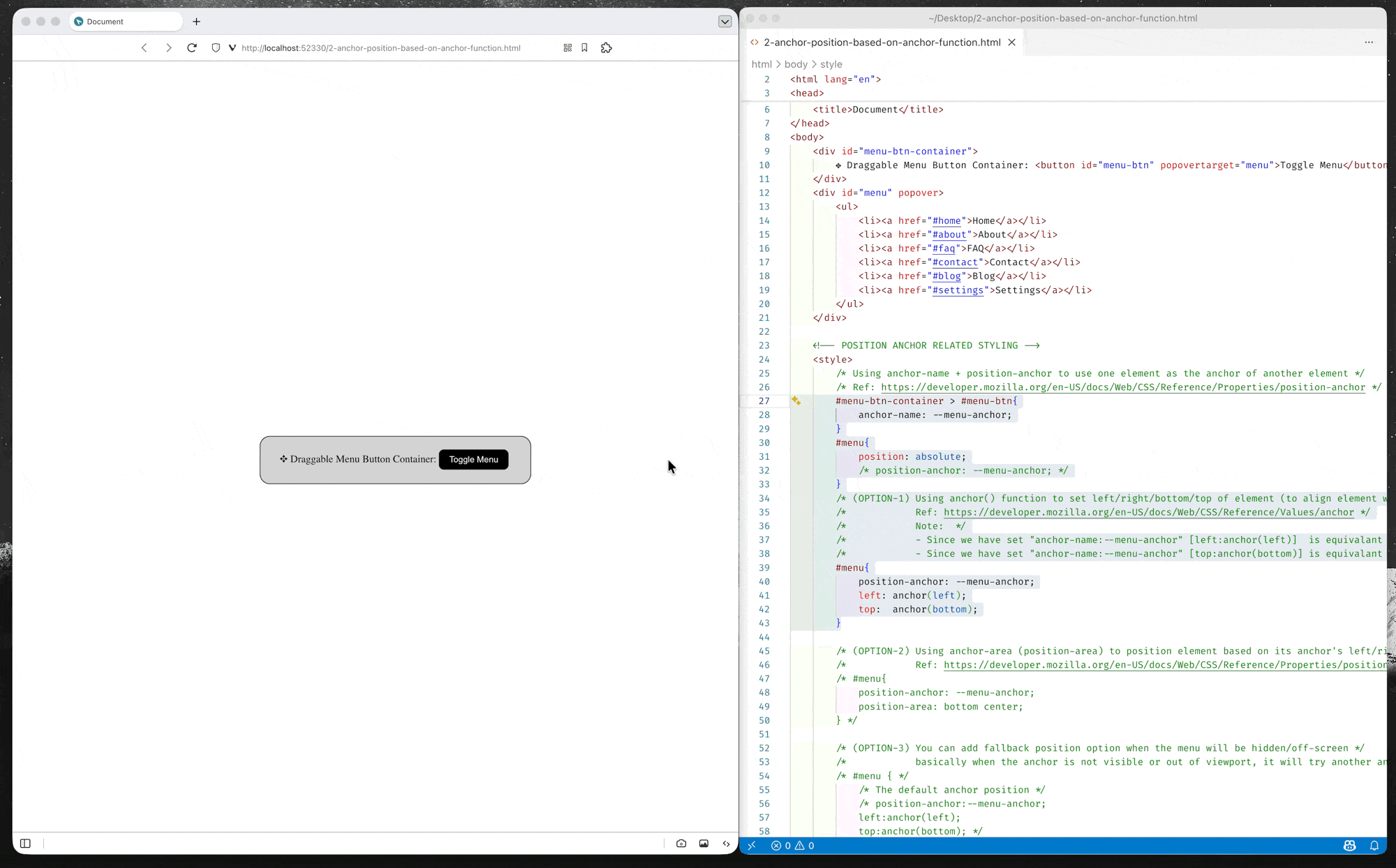Click the browser back arrow
The image size is (1396, 868).
(x=144, y=48)
